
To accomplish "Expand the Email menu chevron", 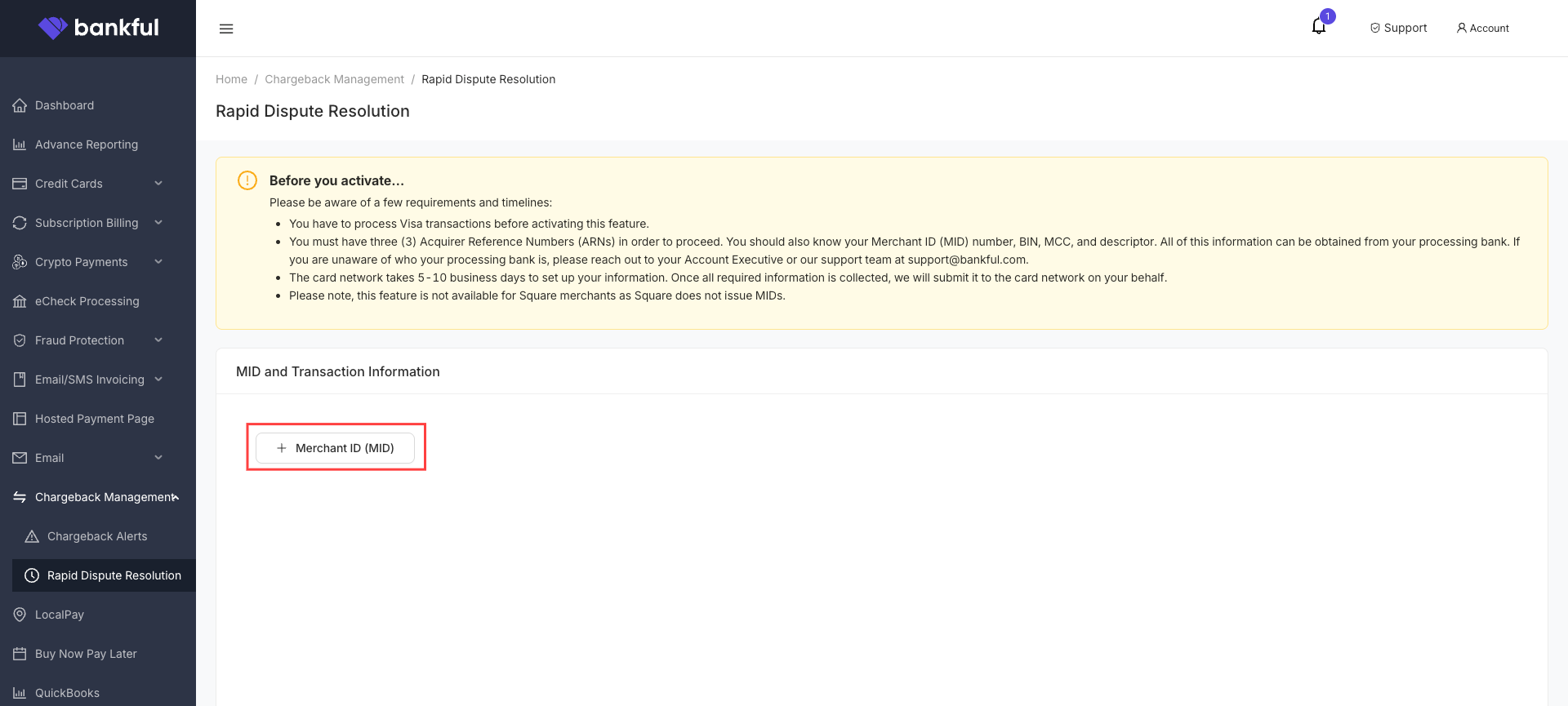I will [x=158, y=457].
